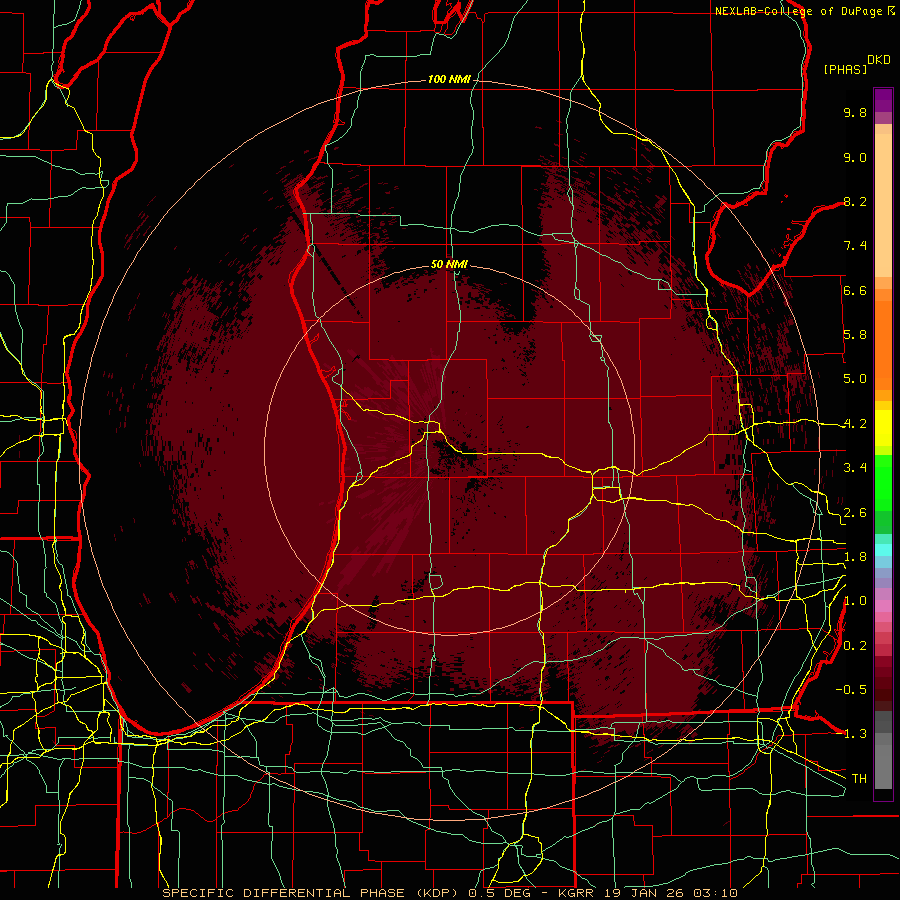Click the 1.8 legend value label

(x=855, y=557)
